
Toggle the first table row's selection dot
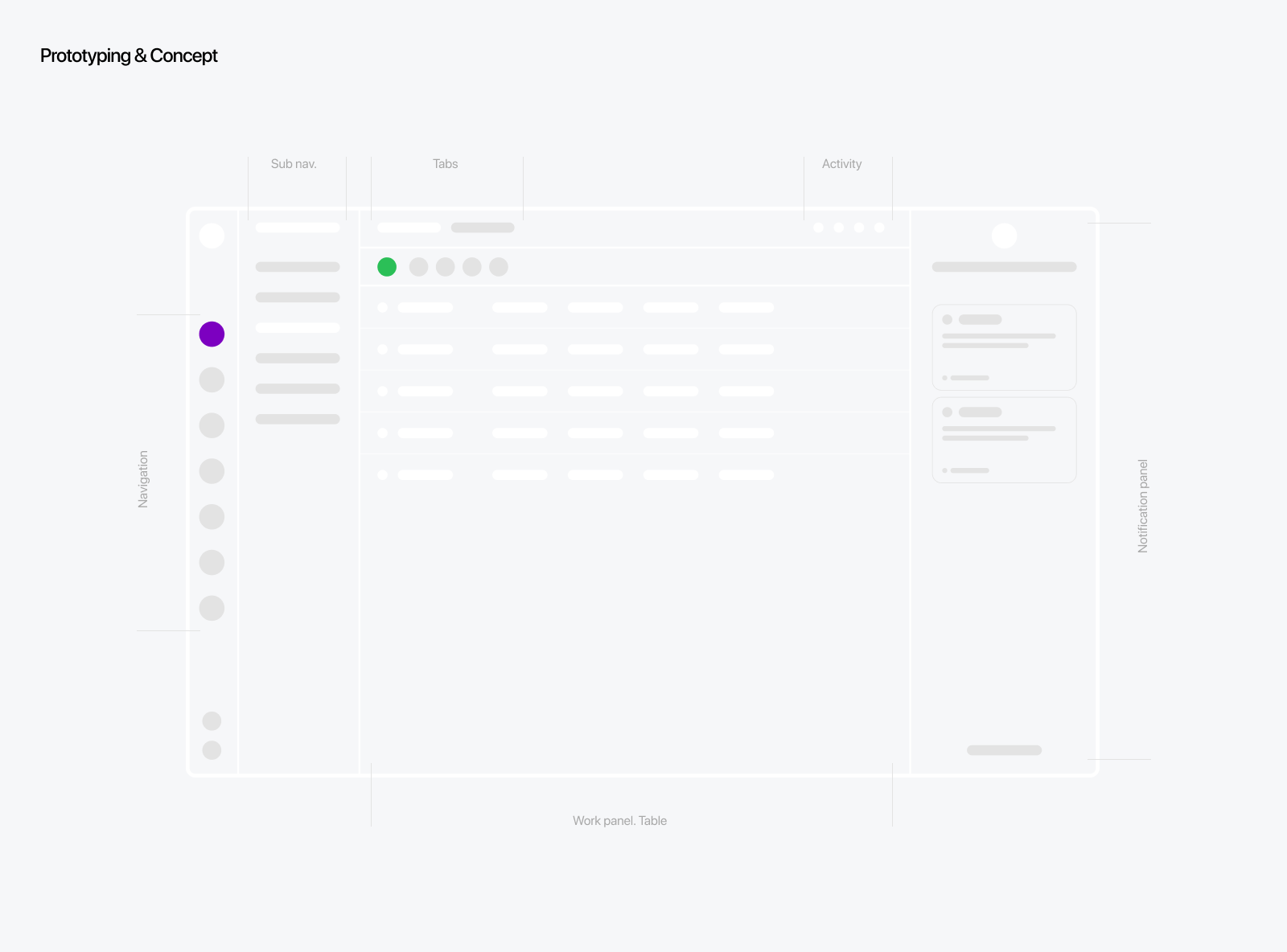383,308
